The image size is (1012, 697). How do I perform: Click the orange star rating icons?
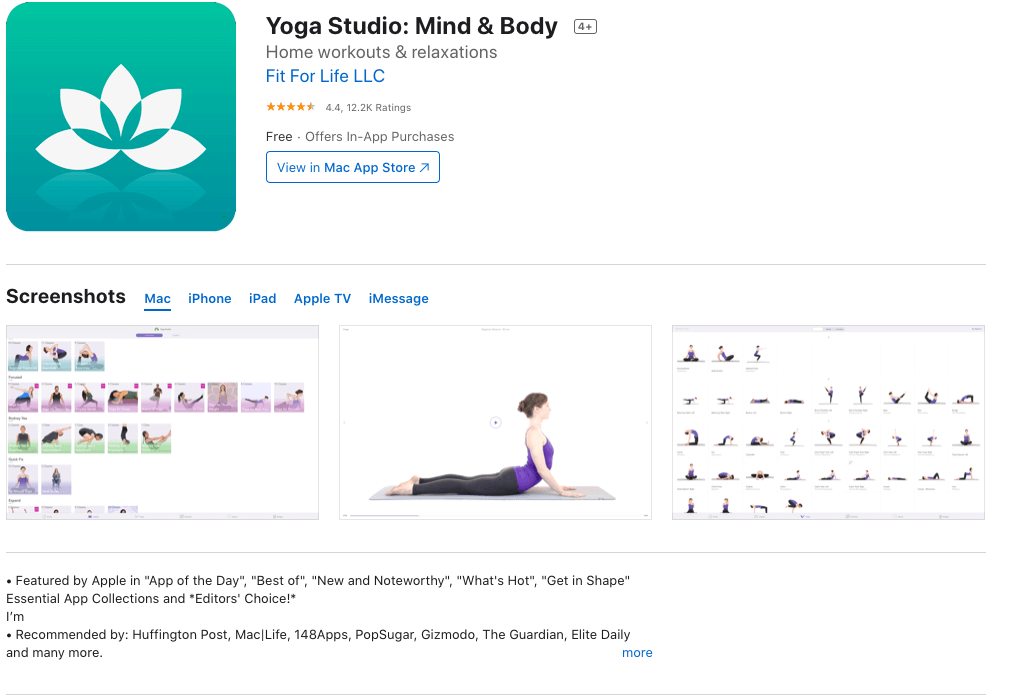click(x=289, y=105)
